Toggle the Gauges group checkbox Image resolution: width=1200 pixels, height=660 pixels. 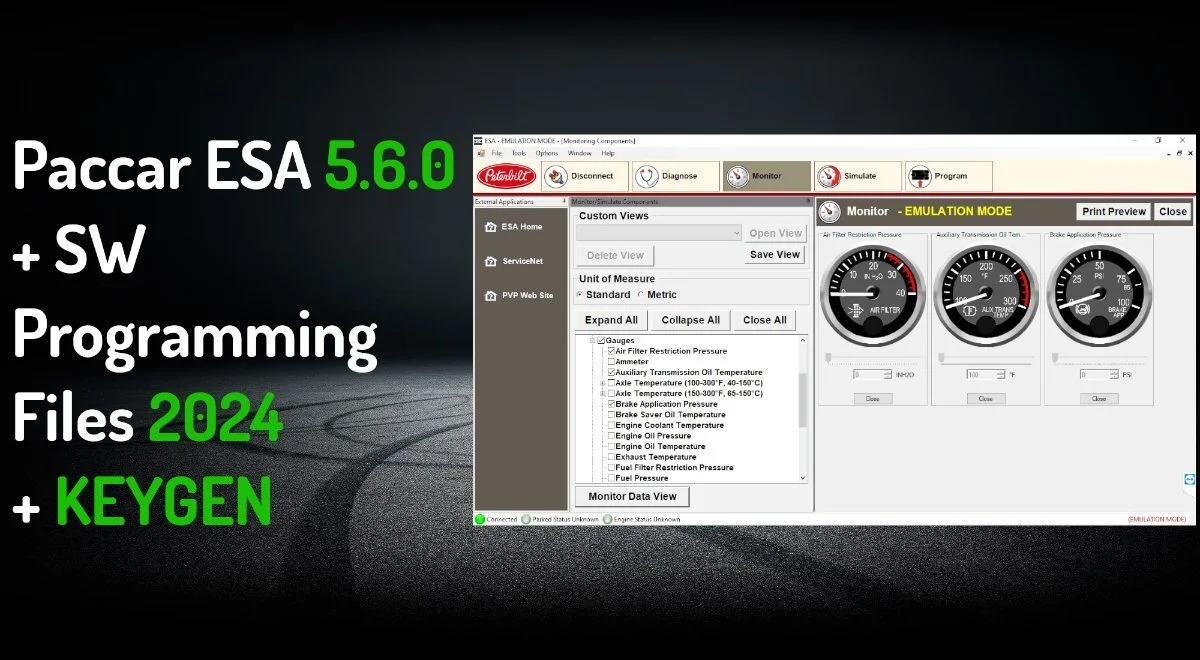pyautogui.click(x=601, y=341)
